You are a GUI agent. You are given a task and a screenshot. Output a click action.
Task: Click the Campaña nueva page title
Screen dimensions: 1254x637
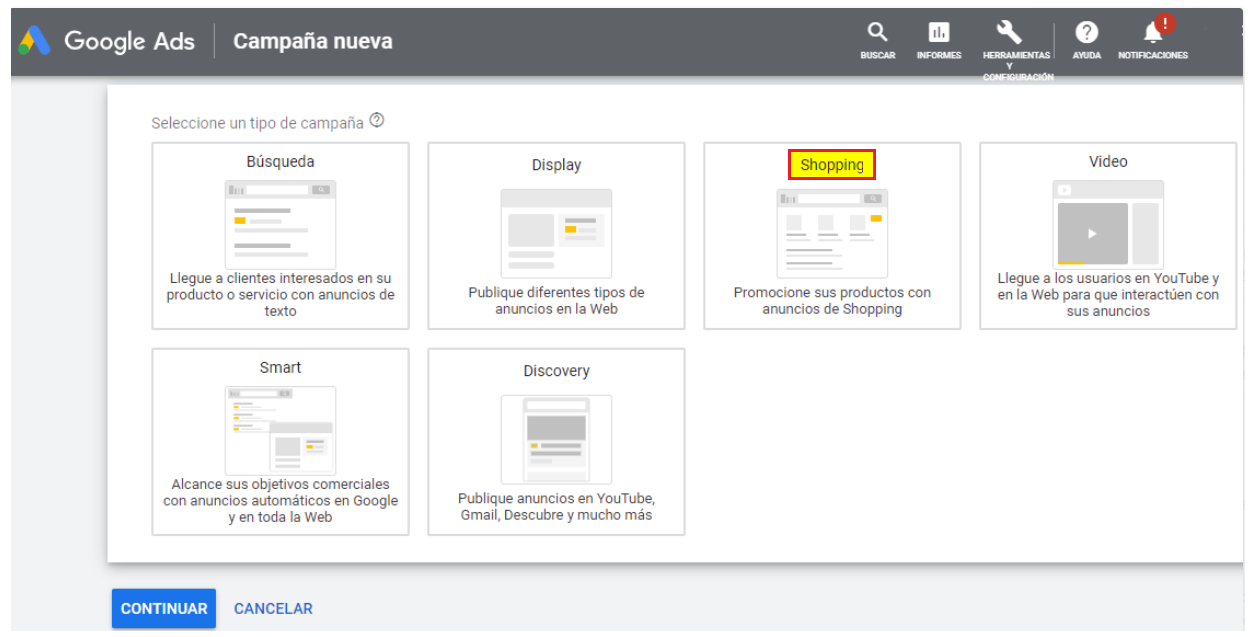[313, 41]
